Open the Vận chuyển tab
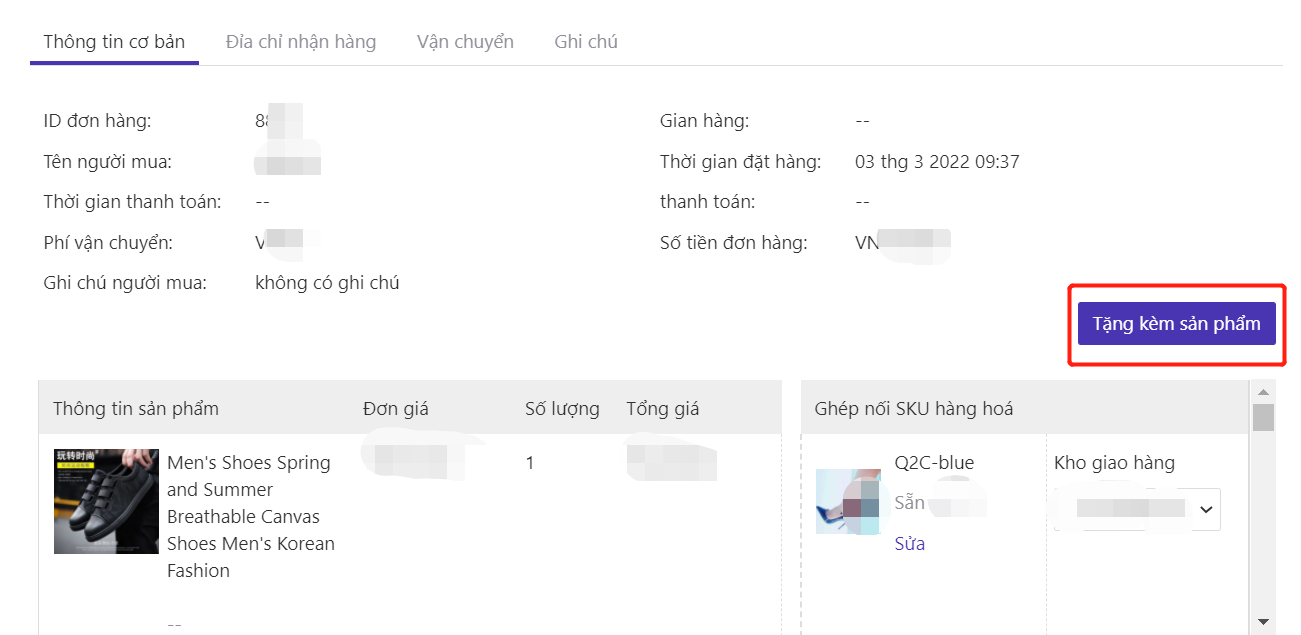 [465, 42]
